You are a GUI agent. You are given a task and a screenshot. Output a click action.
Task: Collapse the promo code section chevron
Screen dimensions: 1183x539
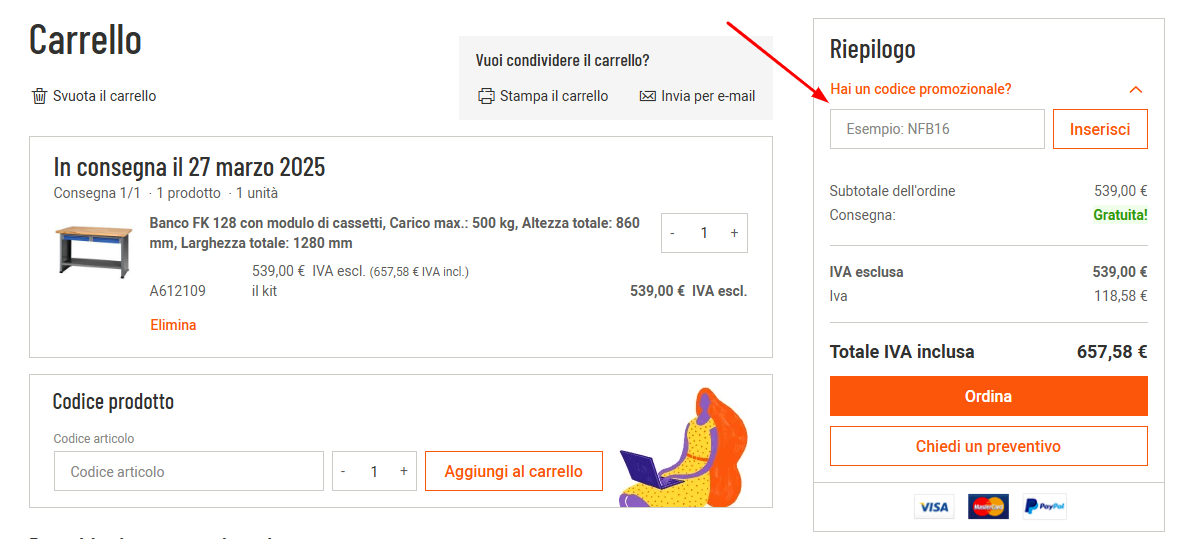tap(1135, 90)
